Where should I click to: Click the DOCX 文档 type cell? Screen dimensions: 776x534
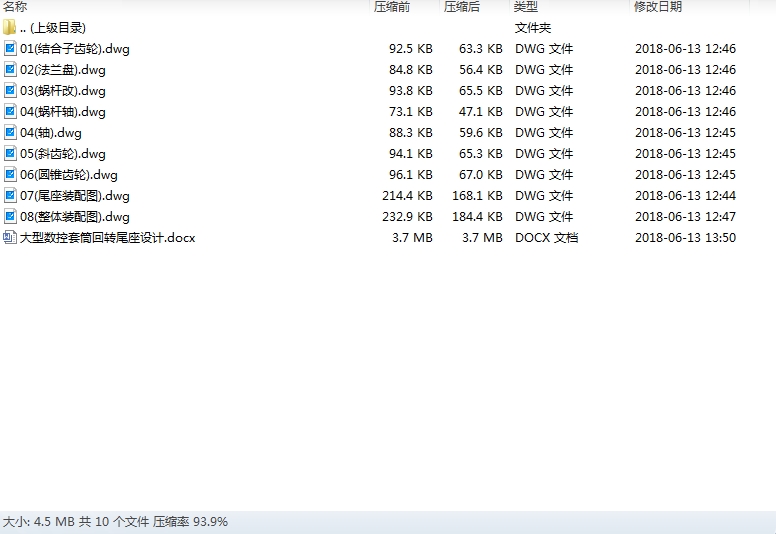[x=546, y=238]
